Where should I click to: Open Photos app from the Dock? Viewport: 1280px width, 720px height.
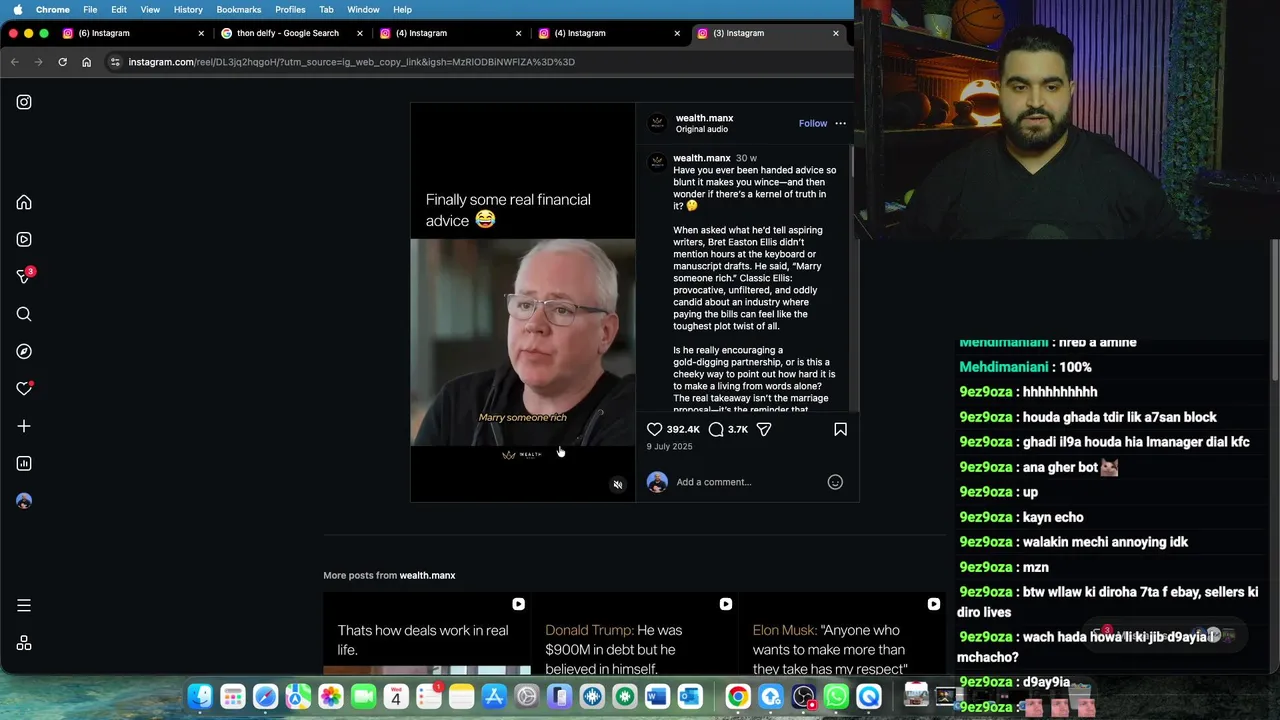coord(331,697)
